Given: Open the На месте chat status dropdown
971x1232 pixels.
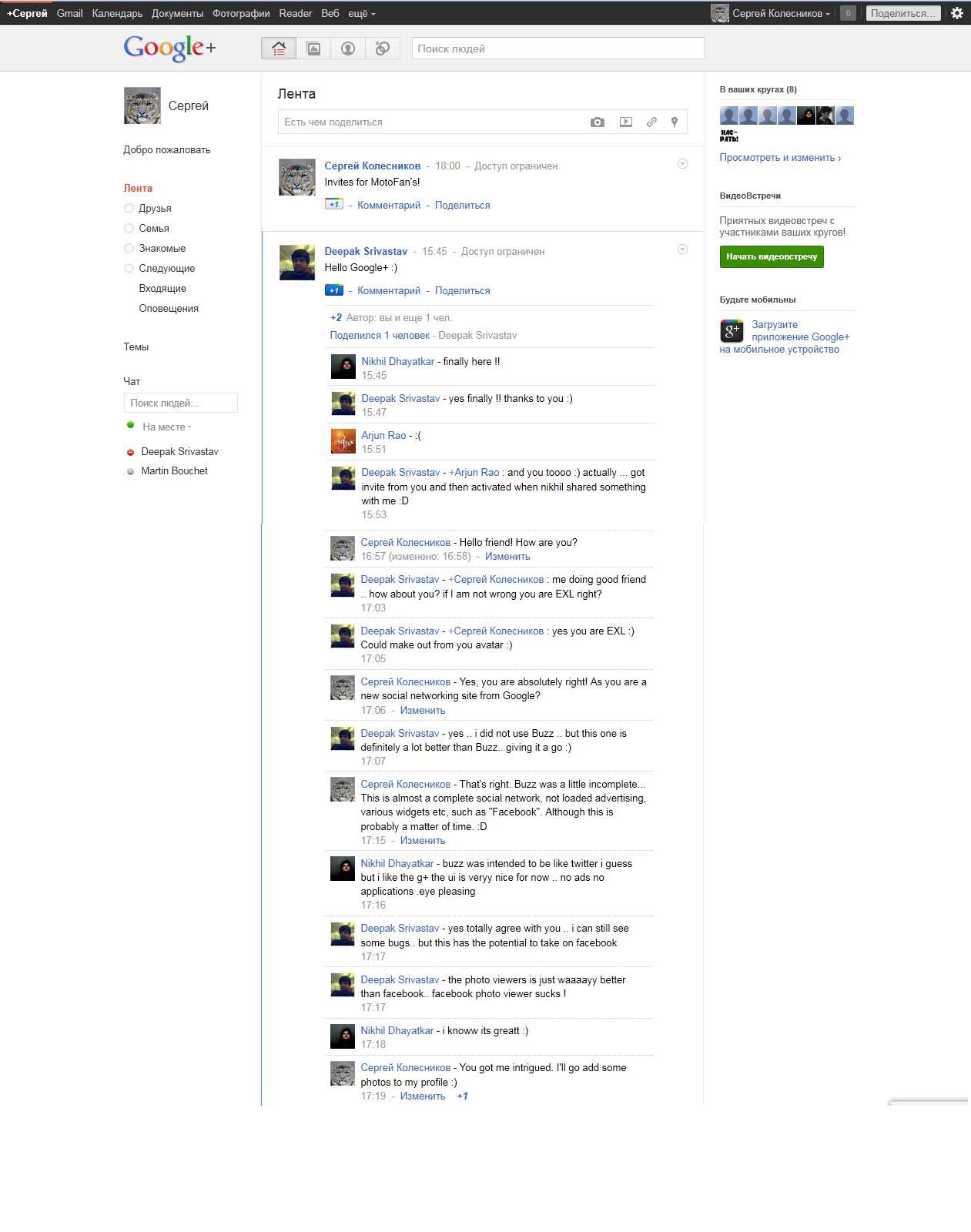Looking at the screenshot, I should 166,427.
